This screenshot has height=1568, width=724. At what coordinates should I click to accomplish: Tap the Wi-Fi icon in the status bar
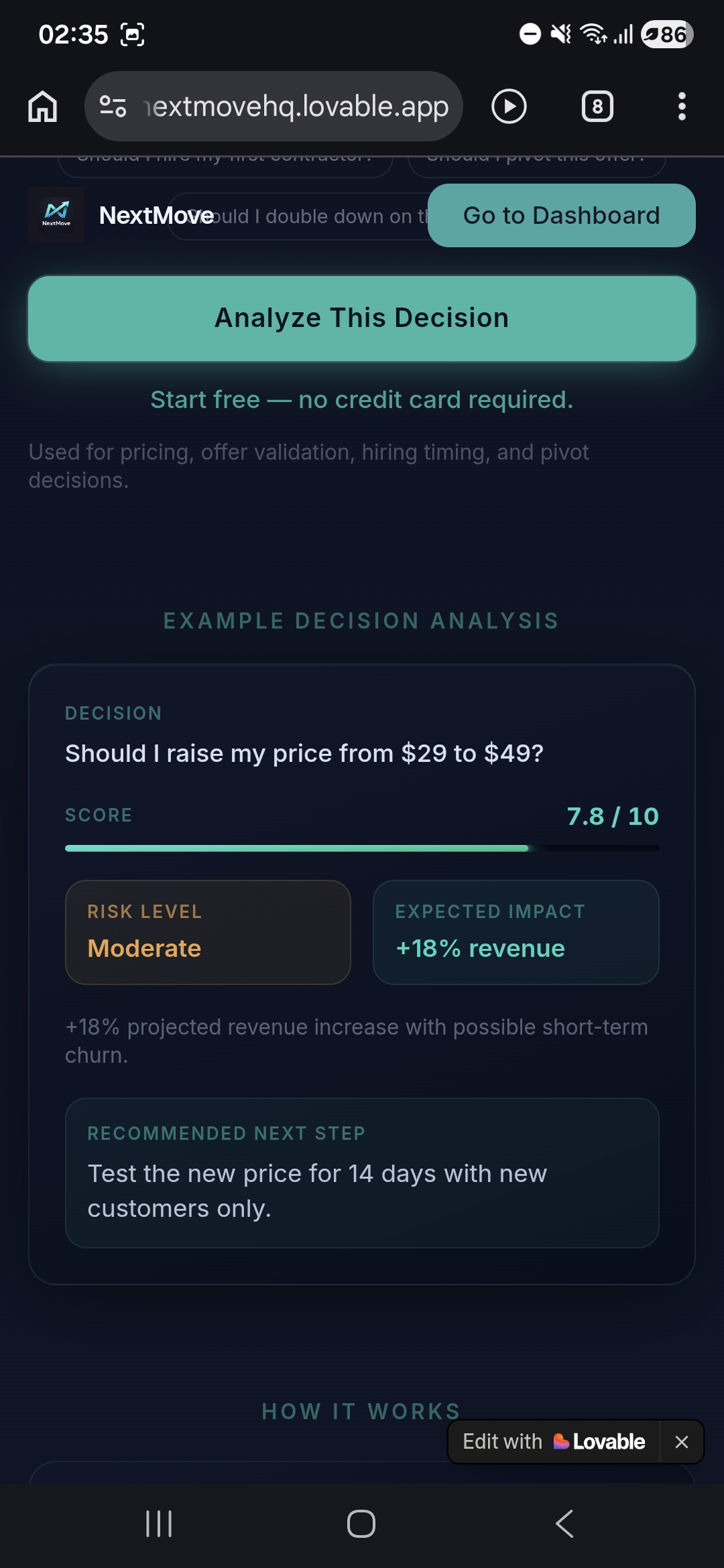592,34
